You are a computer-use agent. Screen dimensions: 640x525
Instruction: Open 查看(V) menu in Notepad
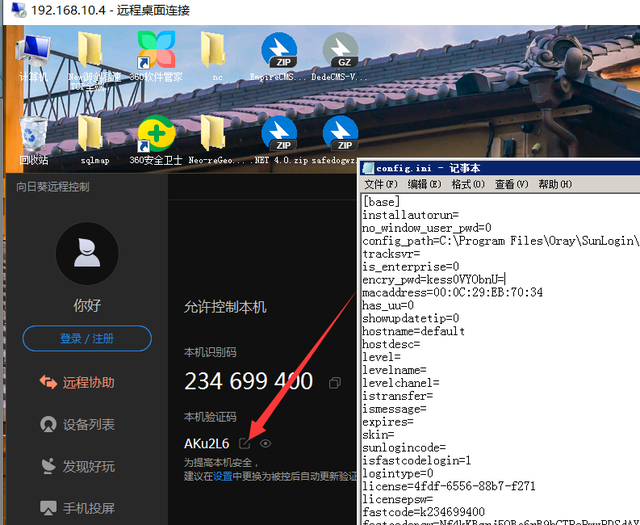pos(511,185)
